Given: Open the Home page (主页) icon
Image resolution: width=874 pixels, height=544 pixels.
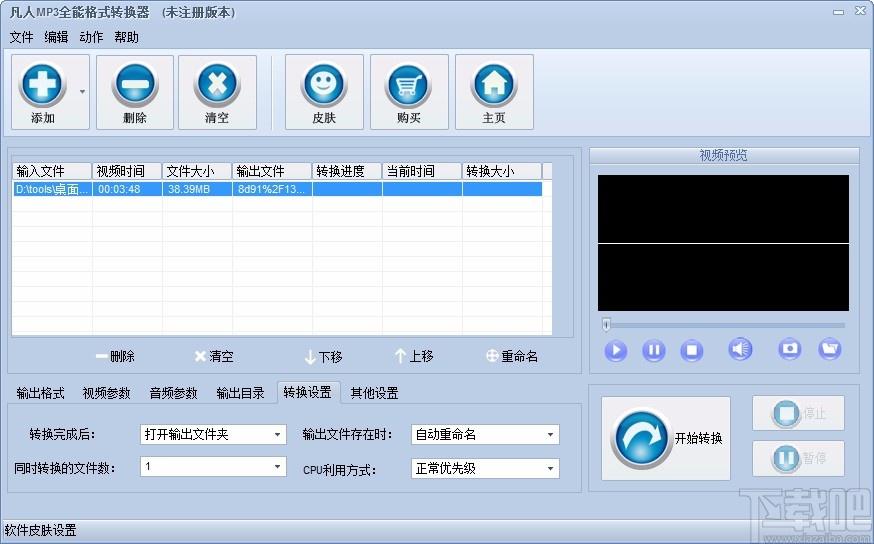Looking at the screenshot, I should pyautogui.click(x=494, y=84).
